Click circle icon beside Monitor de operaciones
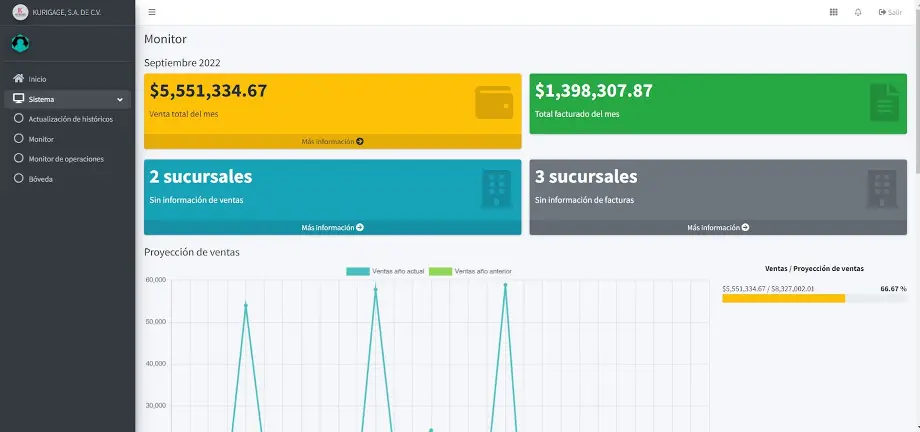This screenshot has width=920, height=432. pos(18,158)
